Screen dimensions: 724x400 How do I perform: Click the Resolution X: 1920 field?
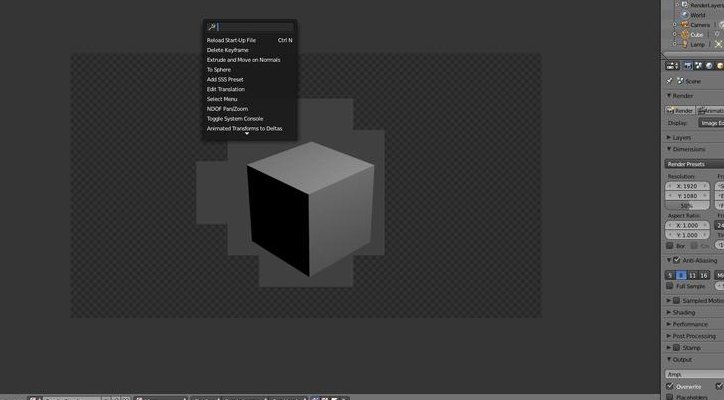[x=687, y=186]
